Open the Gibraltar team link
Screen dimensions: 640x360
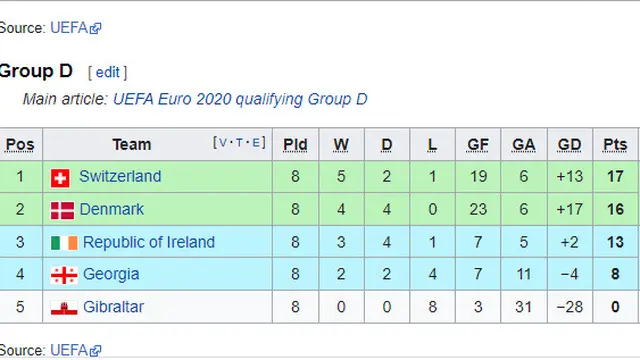113,307
